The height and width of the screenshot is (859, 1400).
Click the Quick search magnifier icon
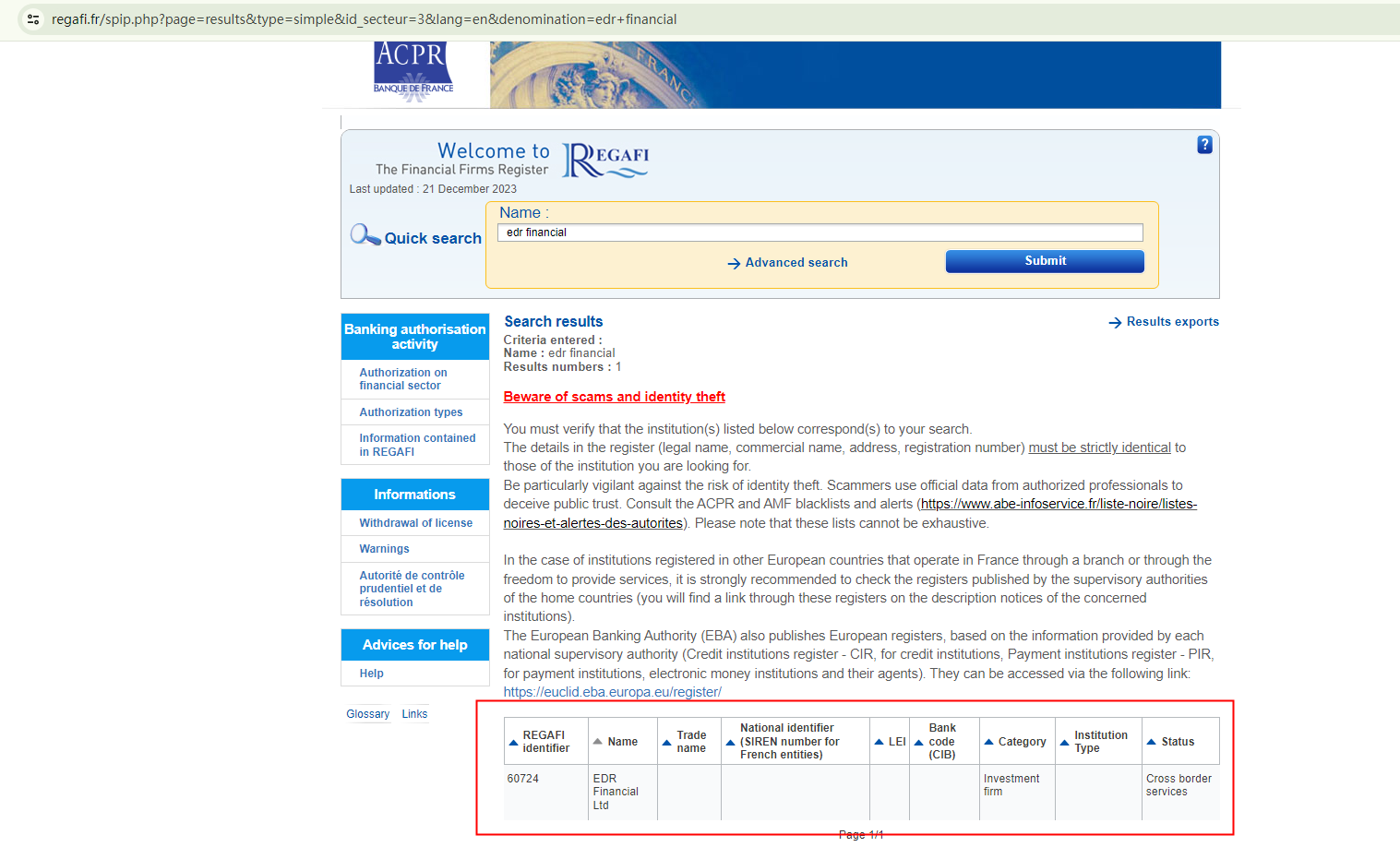(x=365, y=235)
